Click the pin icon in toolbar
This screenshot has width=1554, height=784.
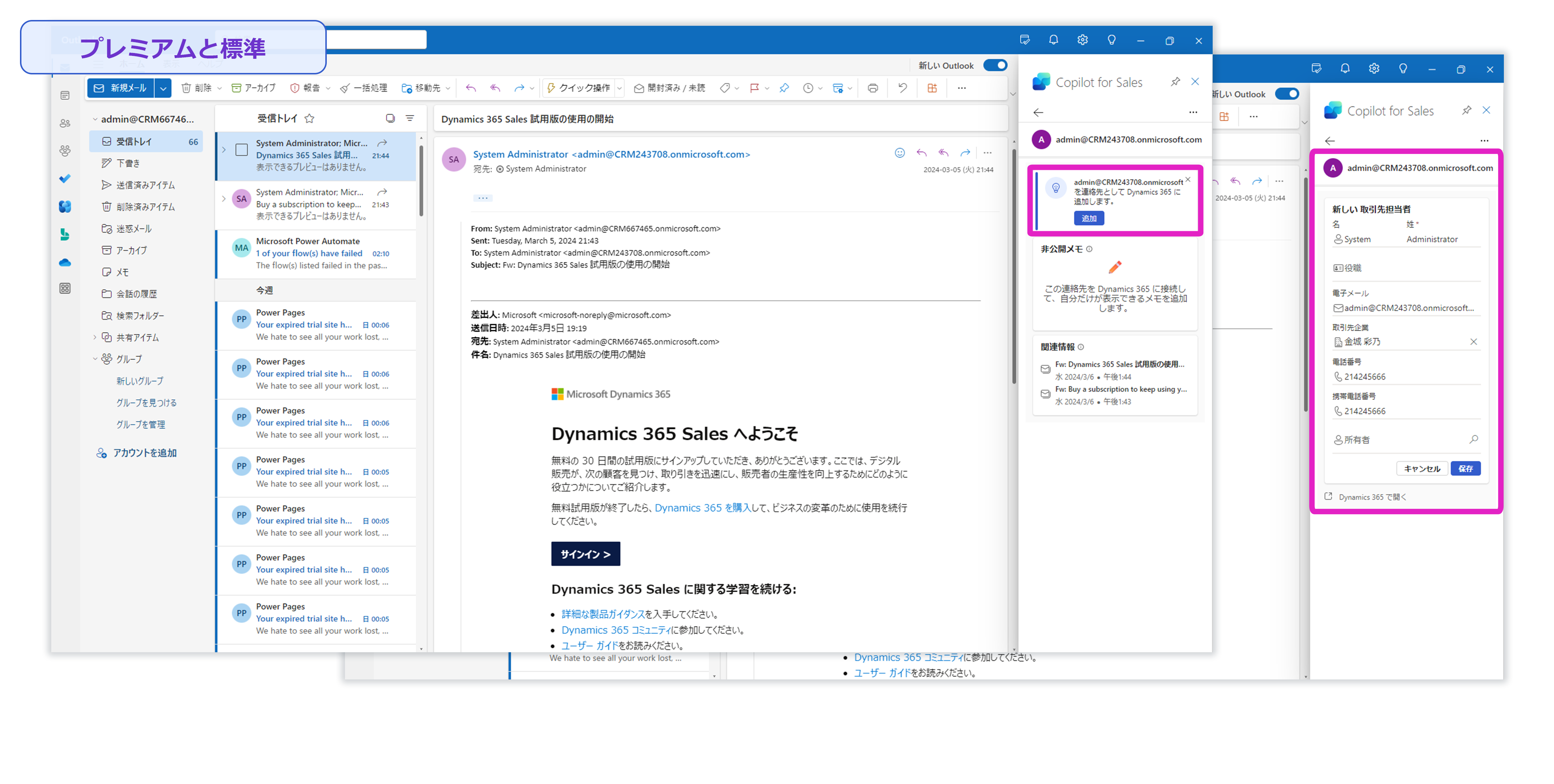784,88
